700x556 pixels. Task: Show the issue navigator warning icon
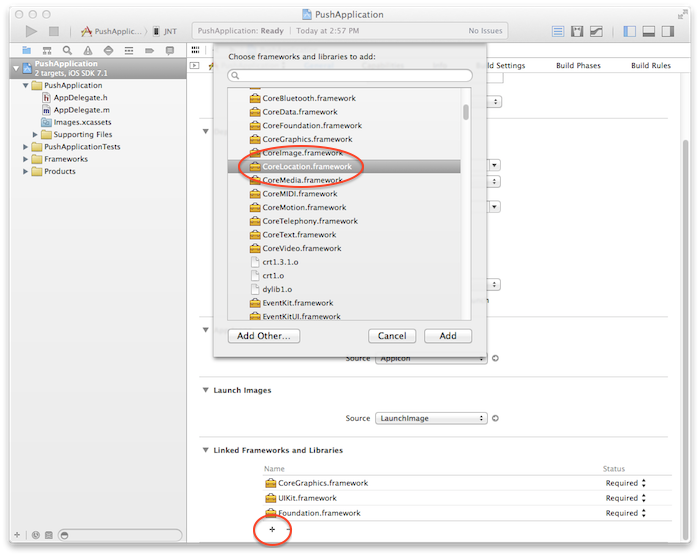[x=88, y=50]
